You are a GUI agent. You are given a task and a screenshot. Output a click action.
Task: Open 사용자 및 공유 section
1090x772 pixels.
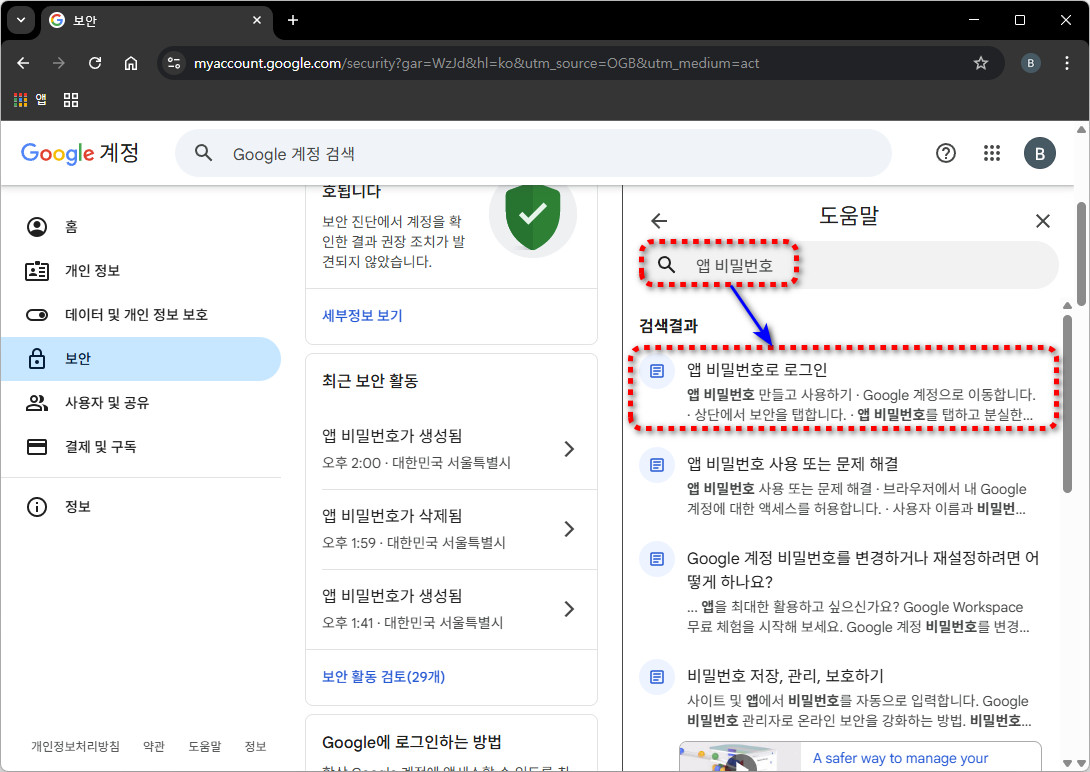click(x=141, y=402)
